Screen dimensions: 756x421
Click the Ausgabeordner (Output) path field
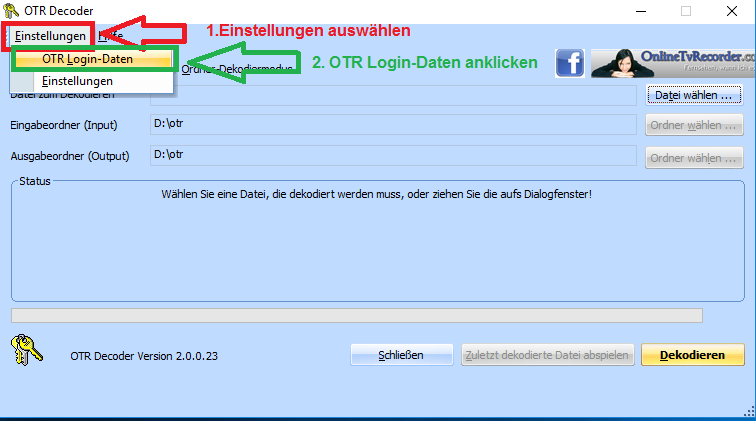(x=393, y=155)
